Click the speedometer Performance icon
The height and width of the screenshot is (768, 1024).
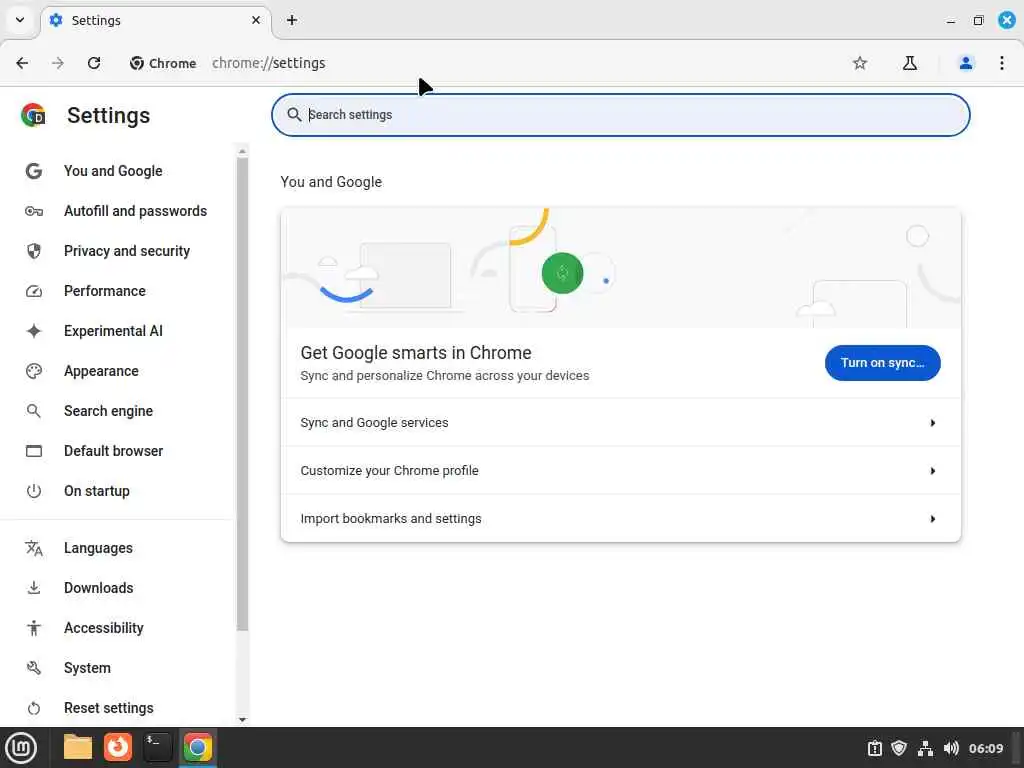tap(34, 291)
